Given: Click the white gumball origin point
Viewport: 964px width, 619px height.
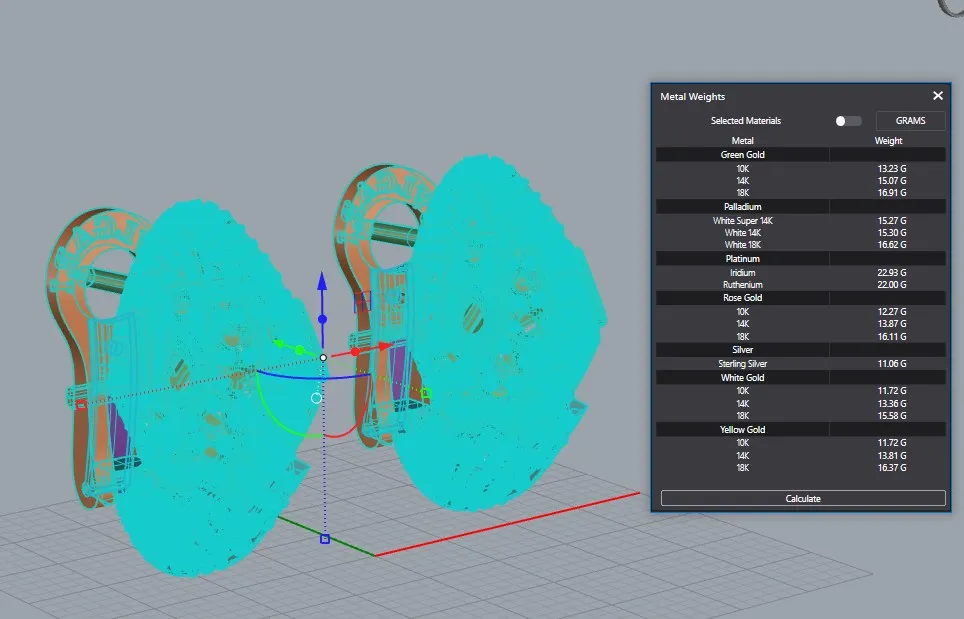Looking at the screenshot, I should pyautogui.click(x=323, y=357).
